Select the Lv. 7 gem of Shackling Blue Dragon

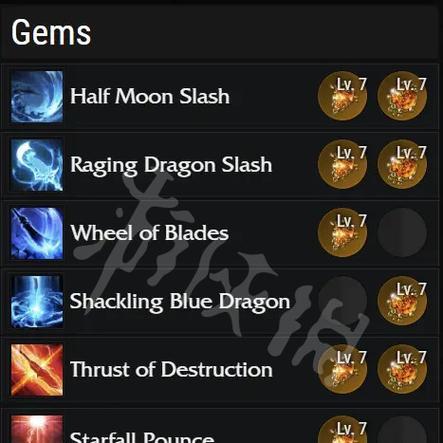pyautogui.click(x=402, y=302)
